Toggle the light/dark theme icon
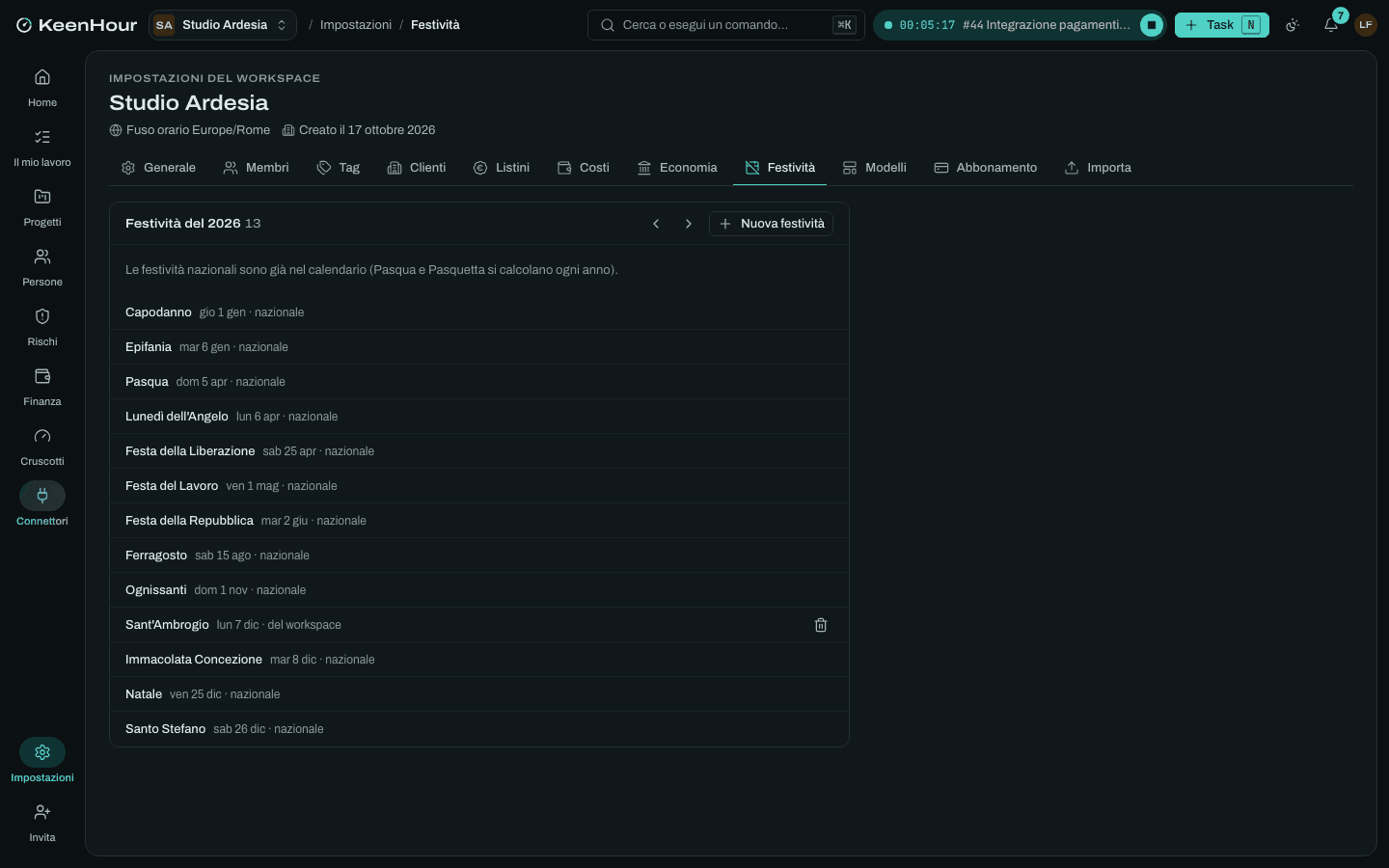Viewport: 1389px width, 868px height. (1293, 25)
